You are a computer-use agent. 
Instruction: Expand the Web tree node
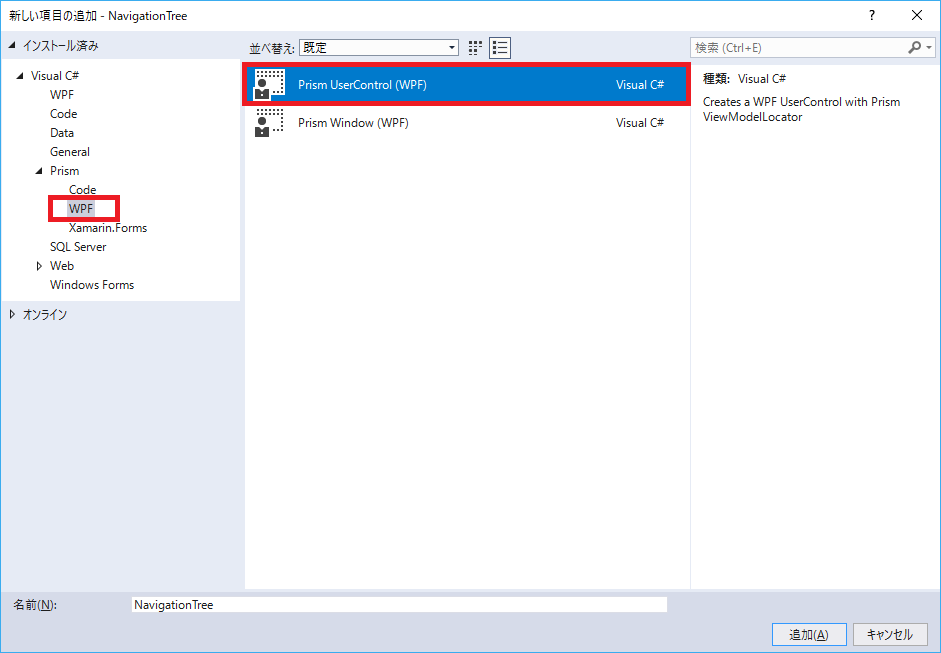[39, 266]
